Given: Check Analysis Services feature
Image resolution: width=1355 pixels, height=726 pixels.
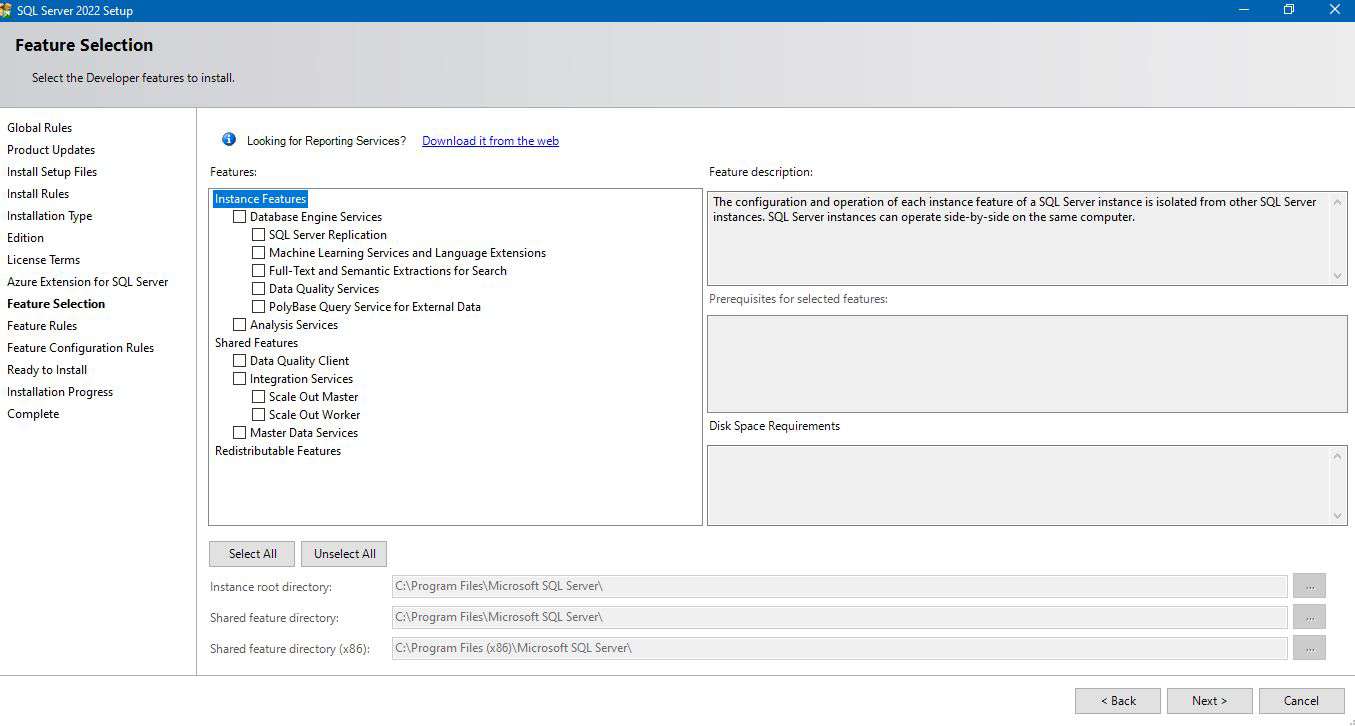Looking at the screenshot, I should point(239,325).
